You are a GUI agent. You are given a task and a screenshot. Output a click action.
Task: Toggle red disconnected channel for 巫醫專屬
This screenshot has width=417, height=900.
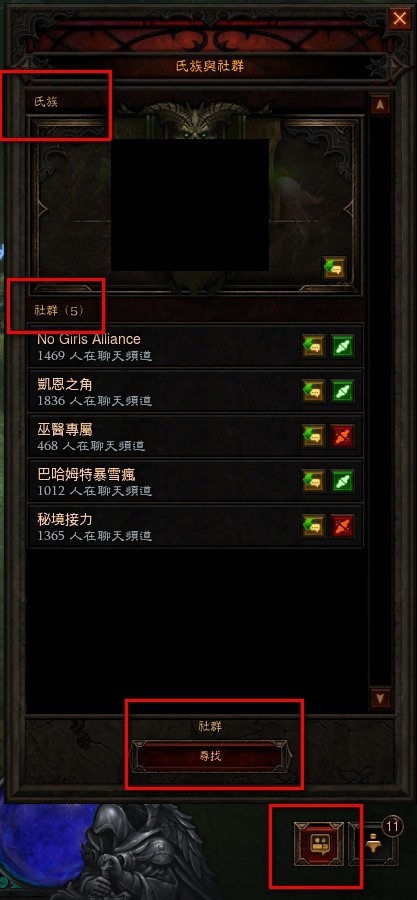pos(343,436)
